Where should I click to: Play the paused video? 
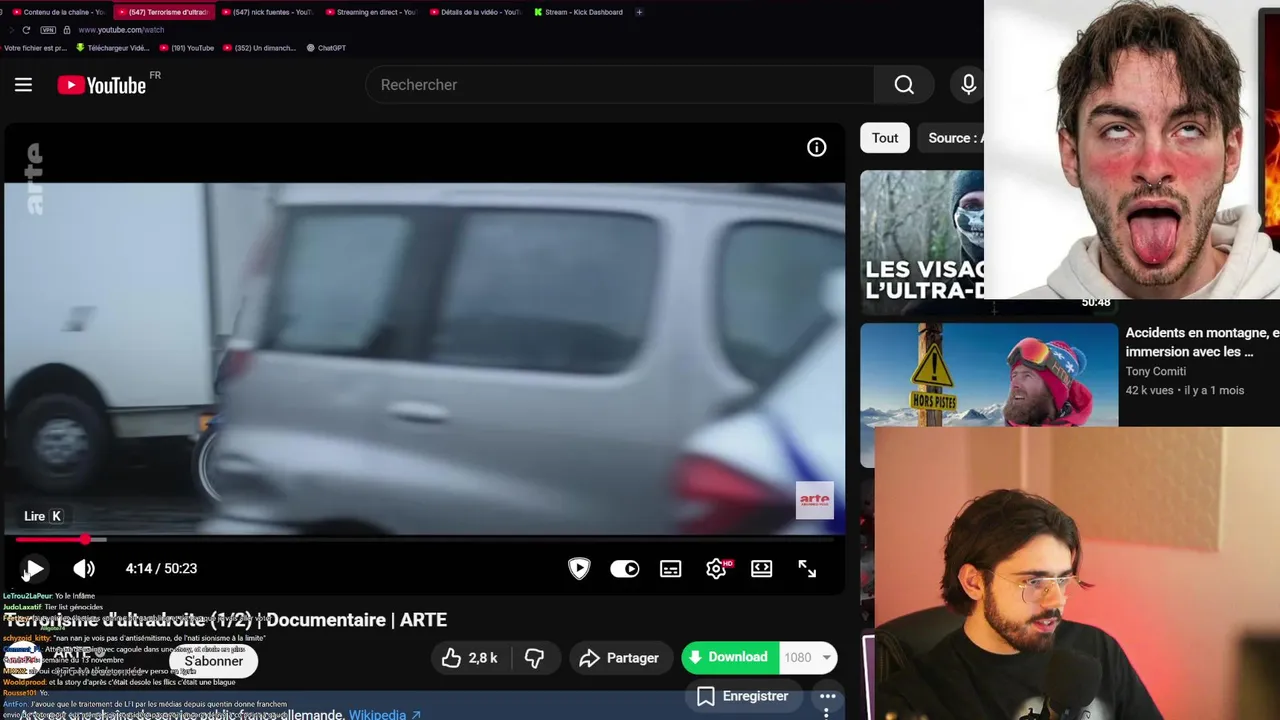(x=33, y=569)
